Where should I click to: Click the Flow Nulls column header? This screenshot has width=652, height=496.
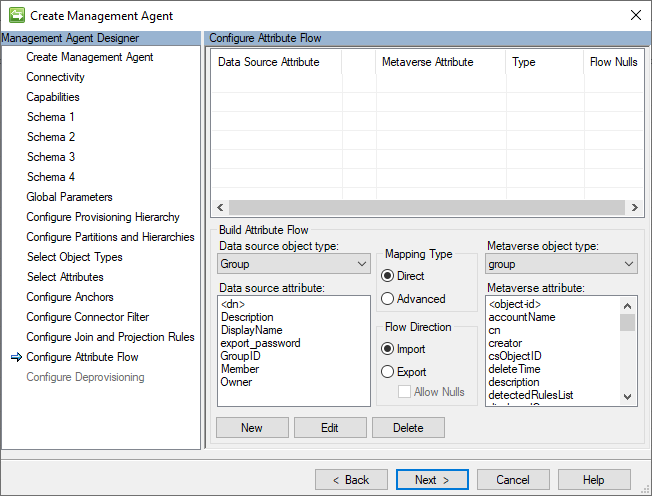614,62
